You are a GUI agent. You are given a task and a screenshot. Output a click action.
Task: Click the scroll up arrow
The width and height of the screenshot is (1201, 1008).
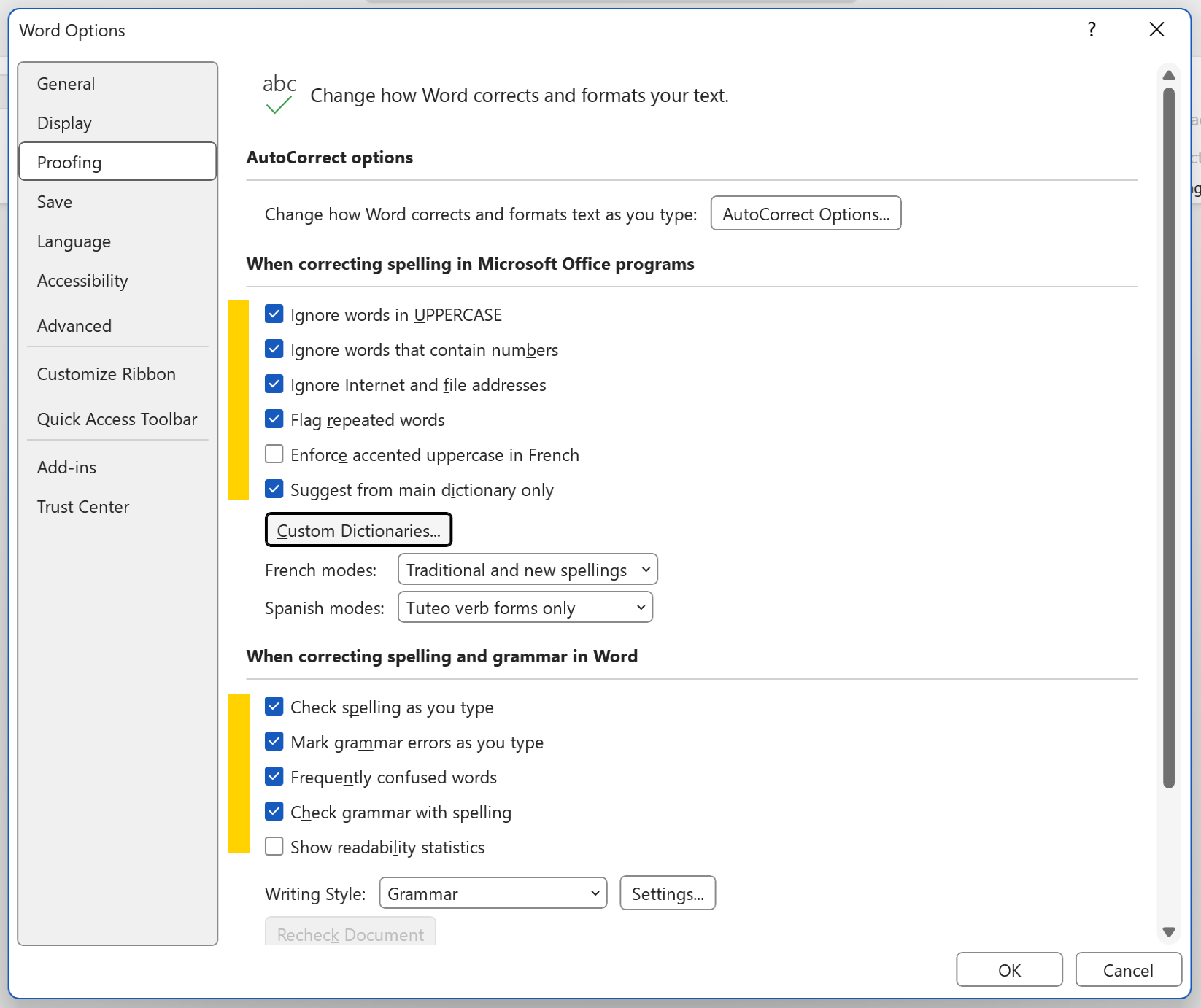(x=1169, y=75)
